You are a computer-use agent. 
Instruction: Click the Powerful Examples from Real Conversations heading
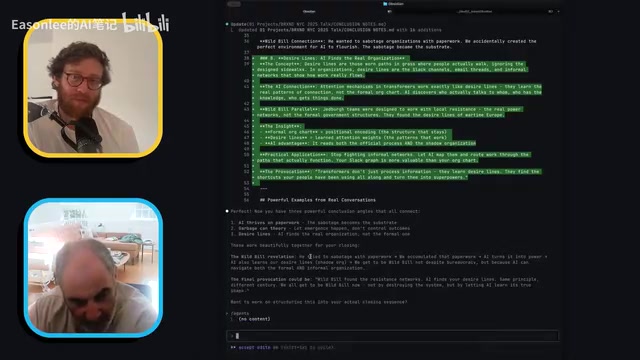coord(318,200)
